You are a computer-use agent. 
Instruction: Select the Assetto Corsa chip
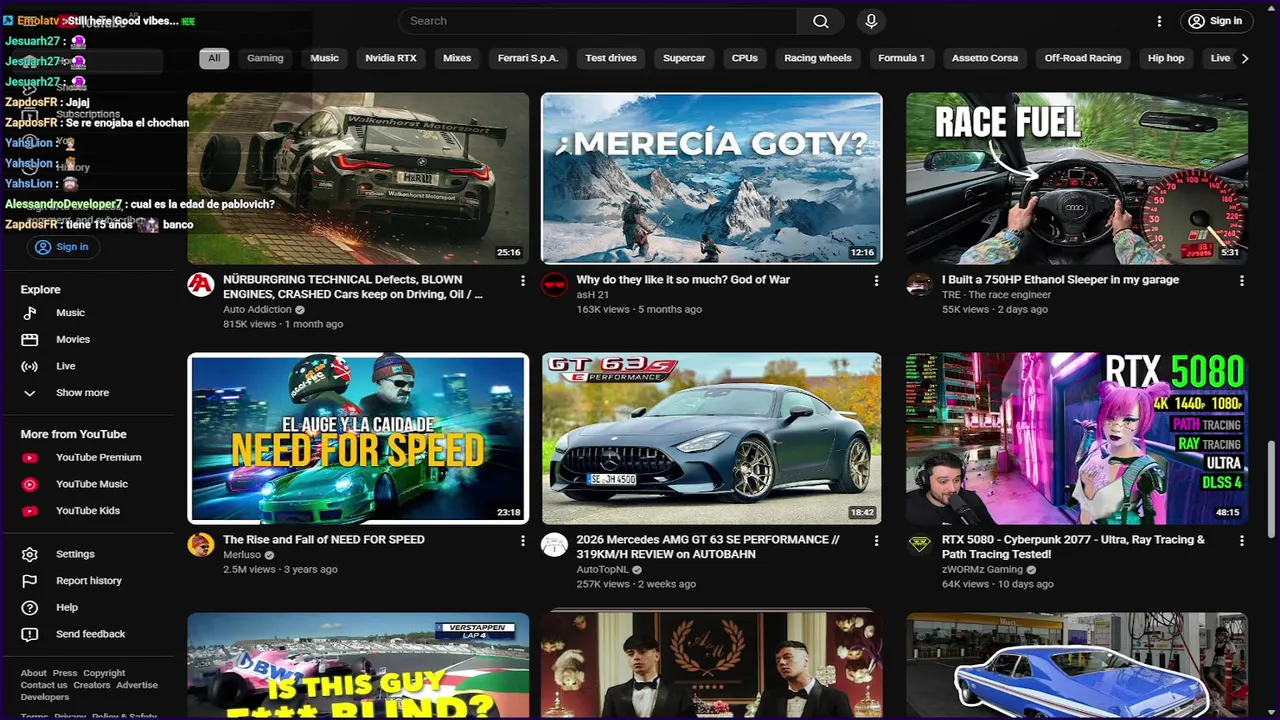(985, 58)
